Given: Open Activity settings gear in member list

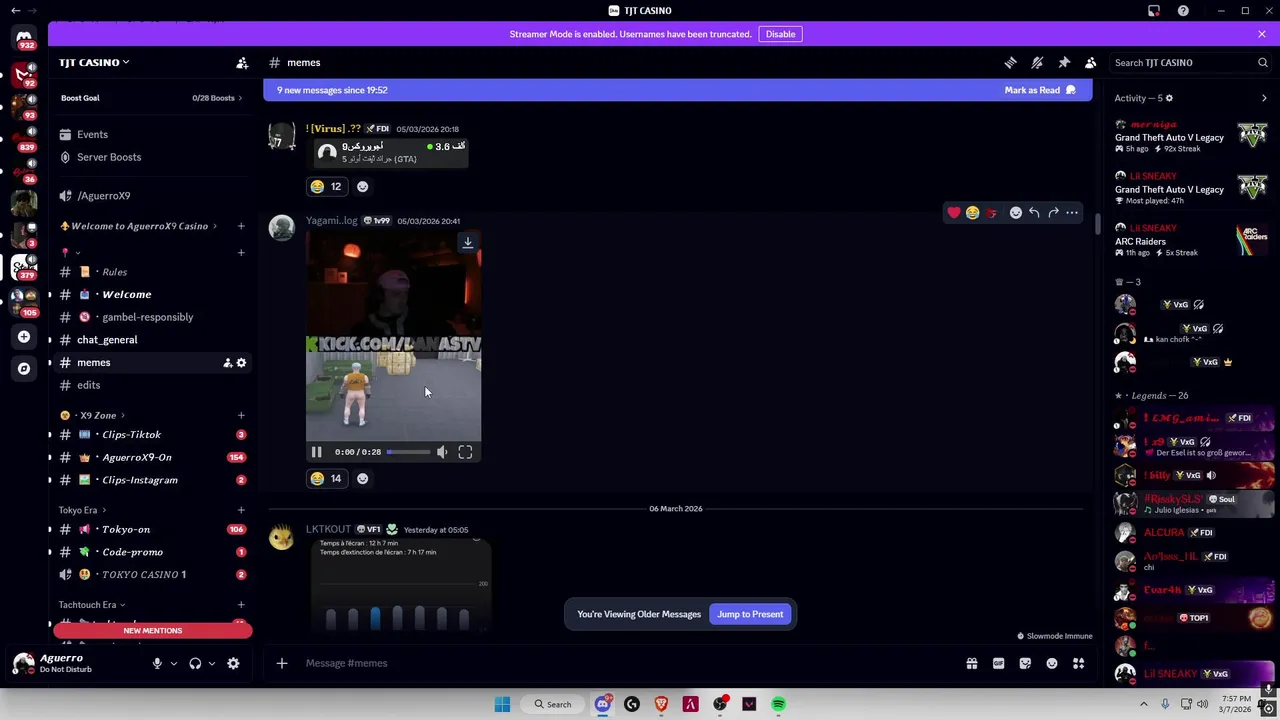Looking at the screenshot, I should 1169,98.
